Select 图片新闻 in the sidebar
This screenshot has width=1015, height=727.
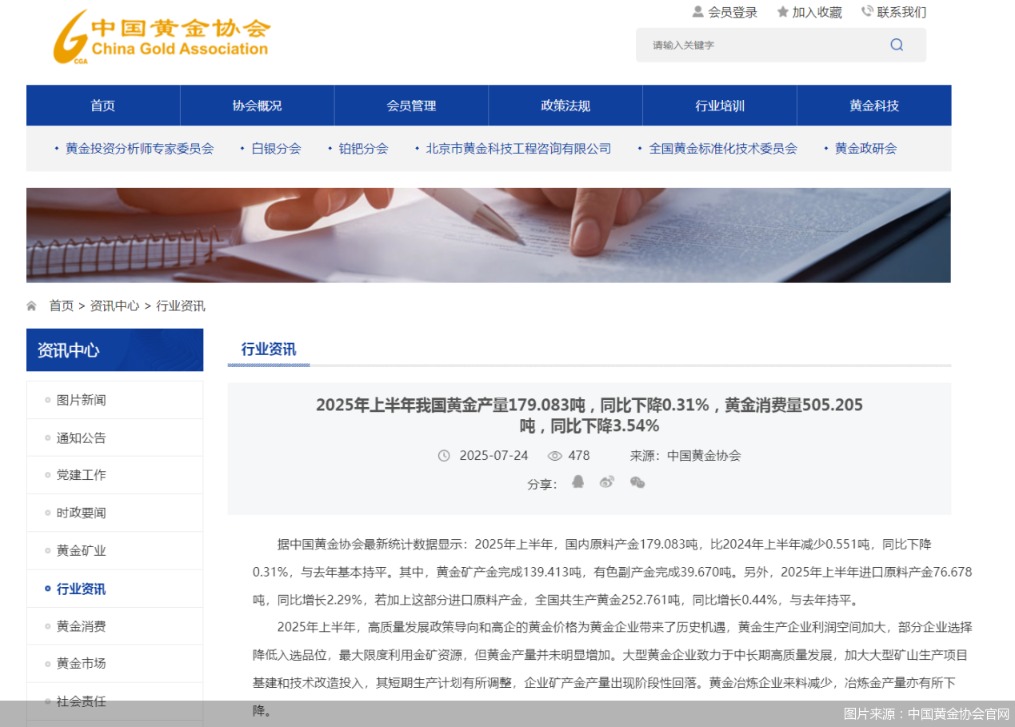(x=82, y=399)
